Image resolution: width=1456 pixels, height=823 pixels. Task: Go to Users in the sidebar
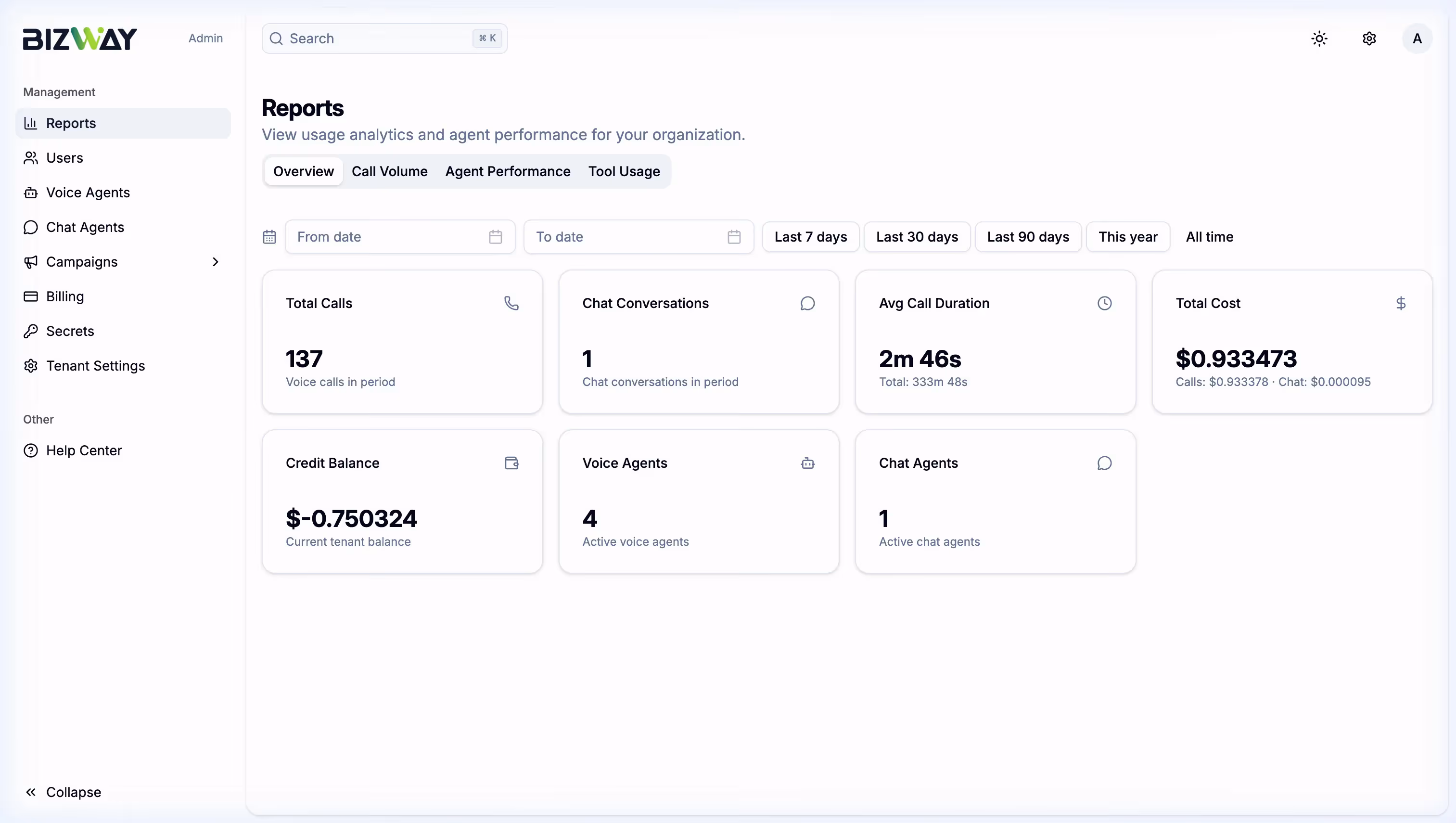(123, 158)
